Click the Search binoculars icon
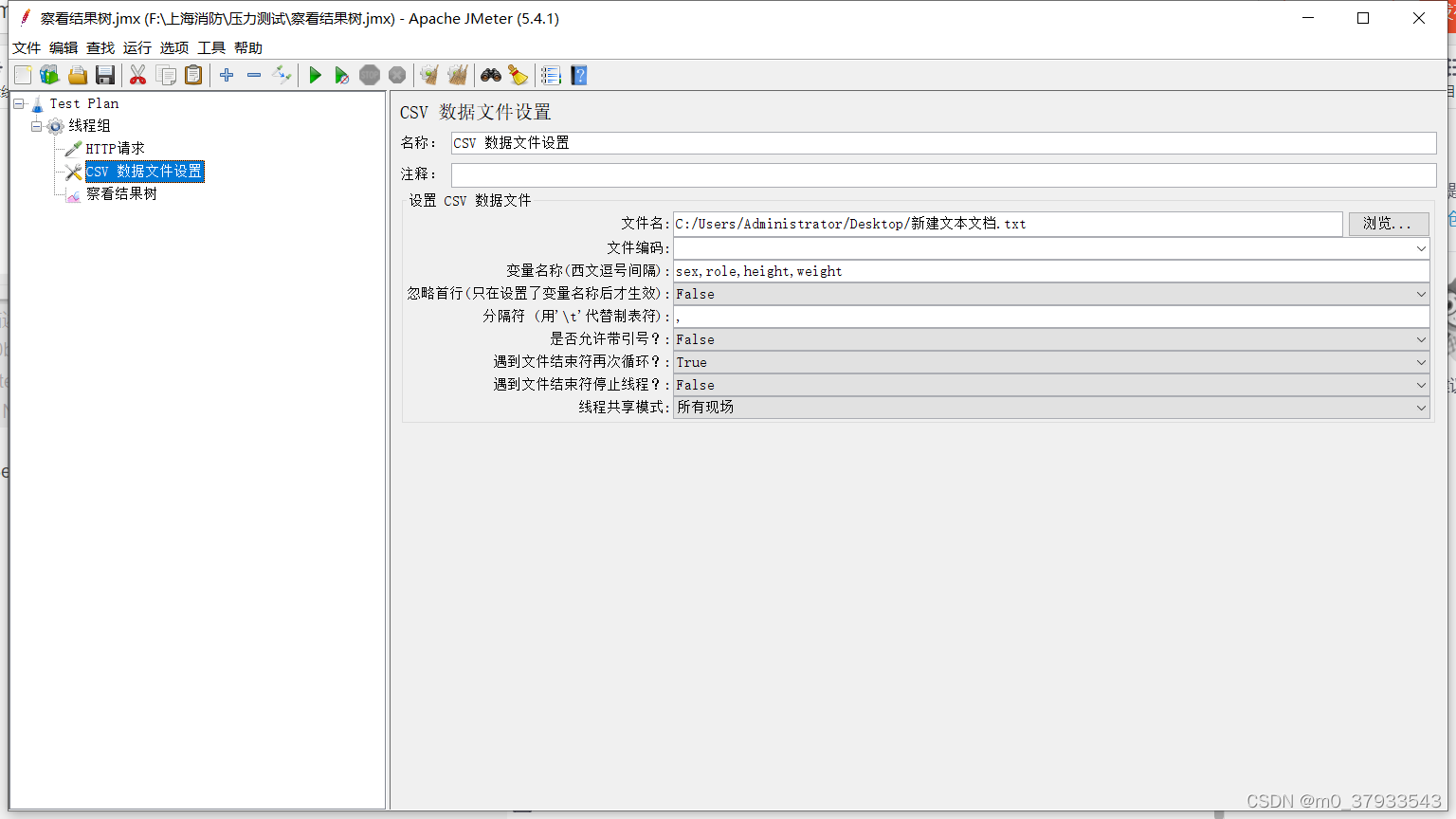The height and width of the screenshot is (819, 1456). tap(491, 75)
